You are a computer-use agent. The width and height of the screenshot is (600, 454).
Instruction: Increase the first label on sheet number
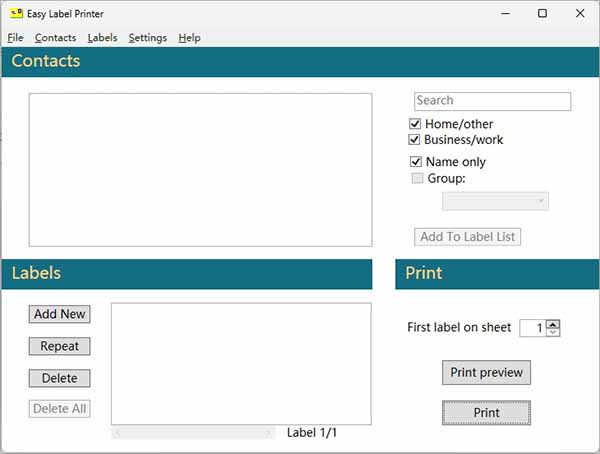(x=554, y=323)
